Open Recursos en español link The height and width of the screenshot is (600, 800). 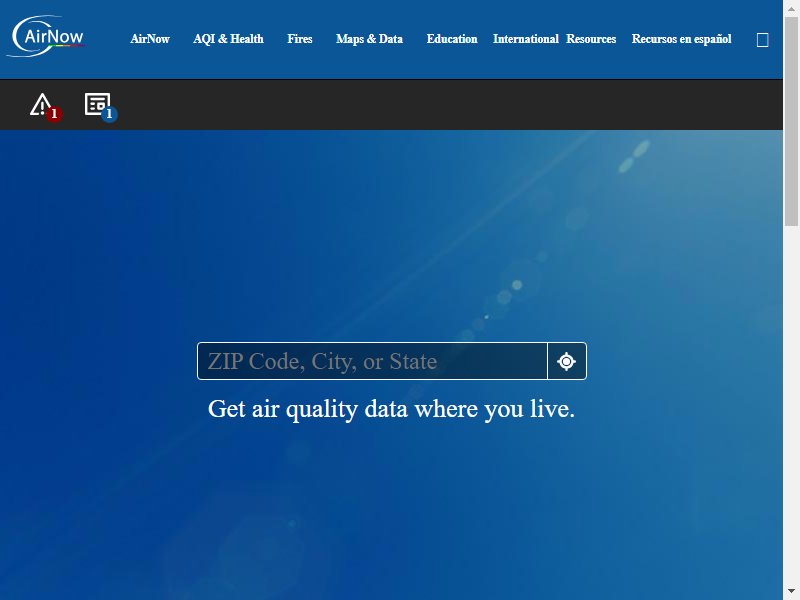(681, 39)
